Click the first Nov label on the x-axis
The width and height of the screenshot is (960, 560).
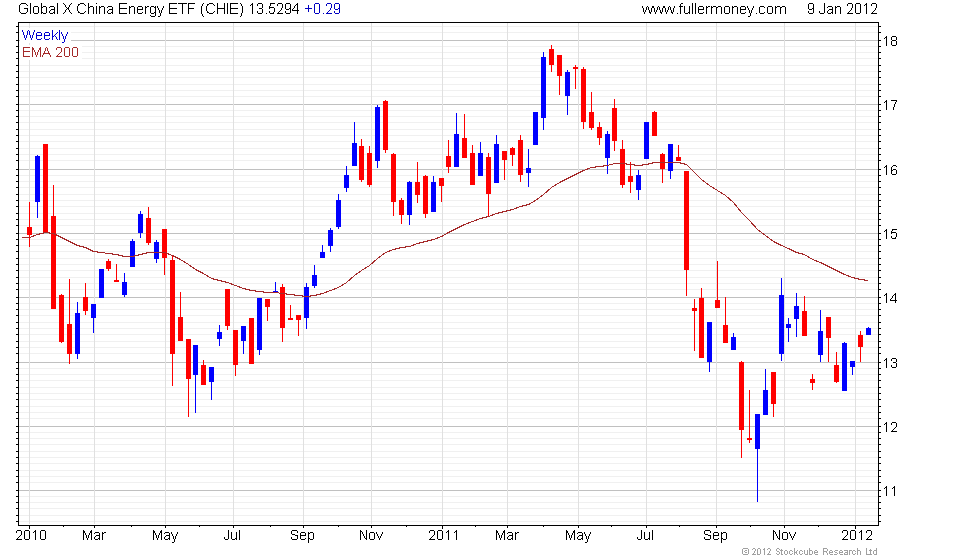(371, 536)
